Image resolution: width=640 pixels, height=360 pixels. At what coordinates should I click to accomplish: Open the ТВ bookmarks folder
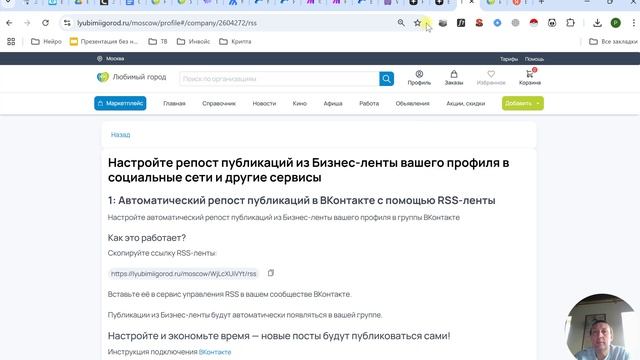point(158,42)
